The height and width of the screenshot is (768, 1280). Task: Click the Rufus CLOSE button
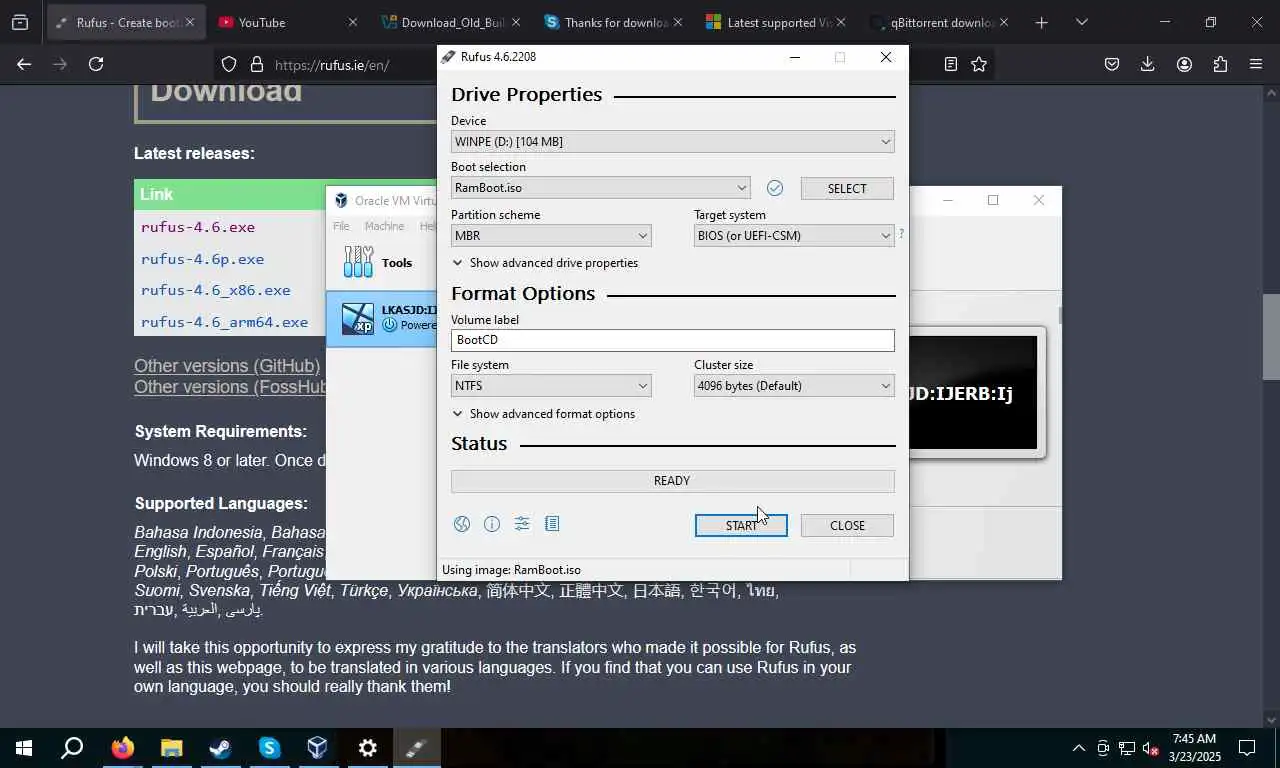pyautogui.click(x=847, y=525)
